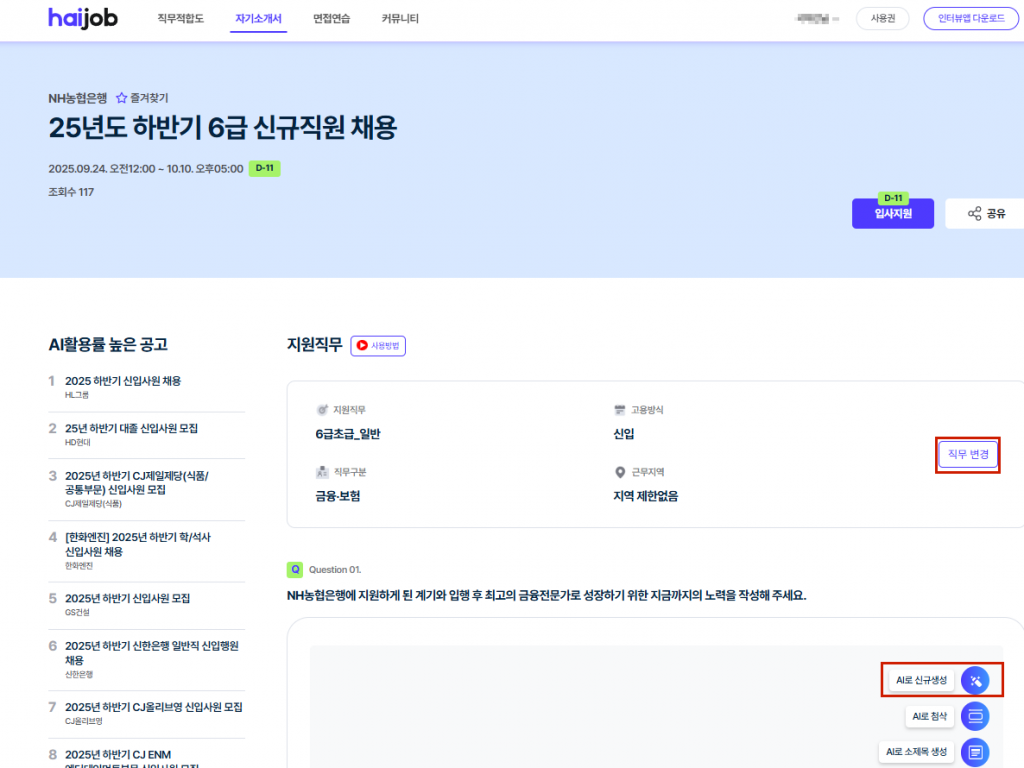Click the AI 첨삭 round icon
This screenshot has width=1024, height=768.
[975, 716]
